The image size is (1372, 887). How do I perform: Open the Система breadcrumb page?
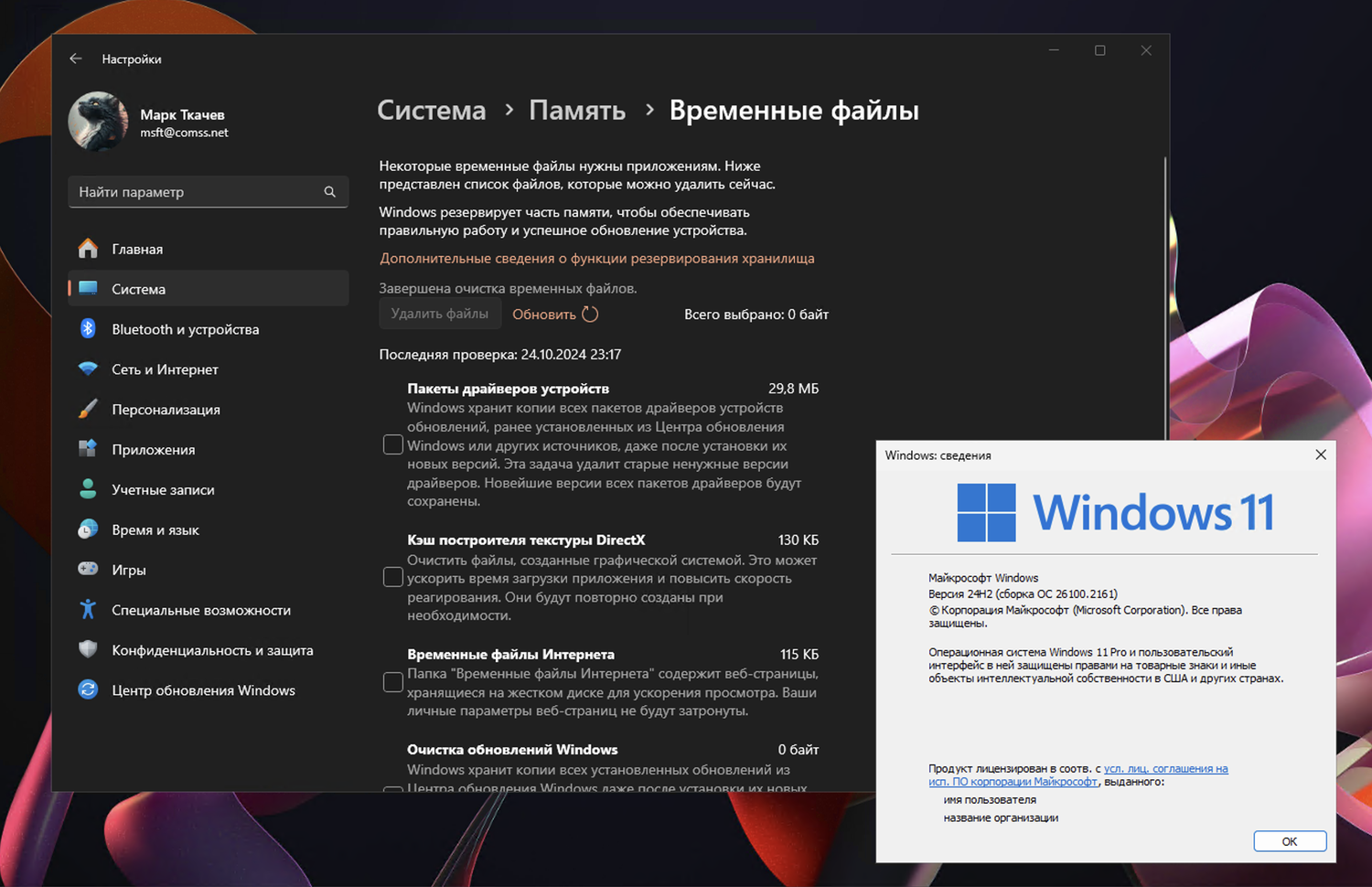[431, 110]
